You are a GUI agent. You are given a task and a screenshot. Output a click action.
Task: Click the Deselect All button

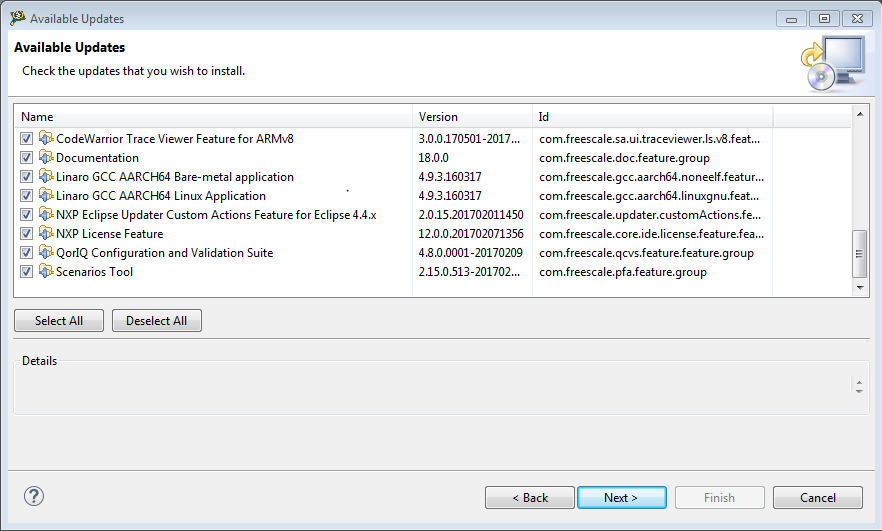pos(157,321)
